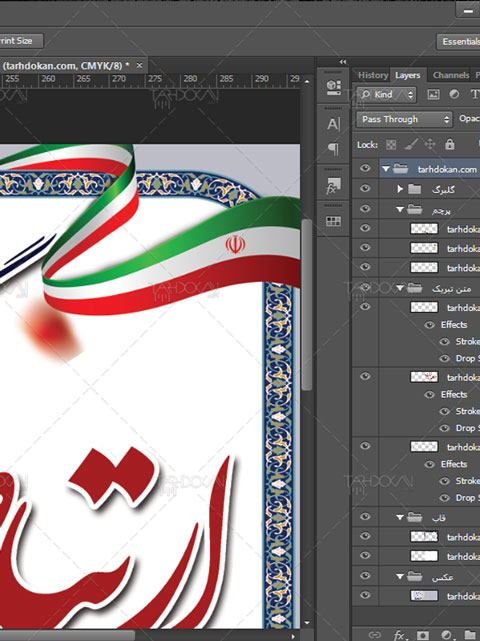Add a layer mask
Image resolution: width=480 pixels, height=641 pixels.
tap(423, 635)
